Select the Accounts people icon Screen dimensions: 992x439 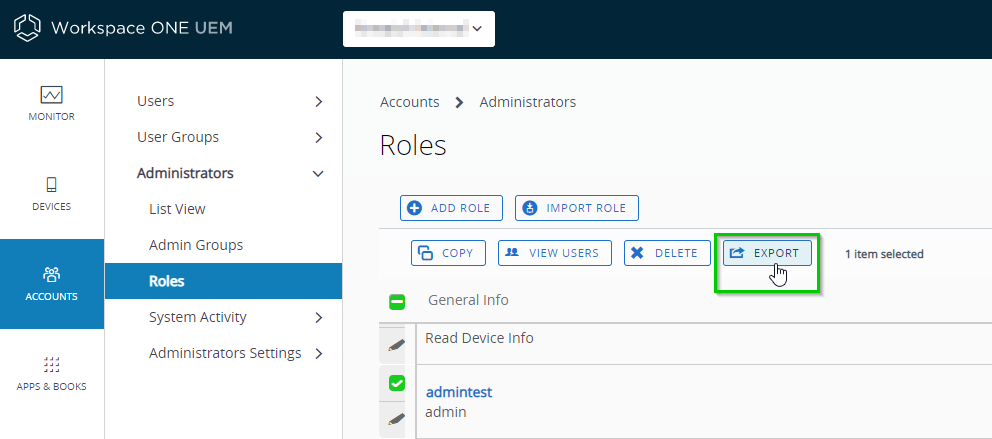point(52,274)
